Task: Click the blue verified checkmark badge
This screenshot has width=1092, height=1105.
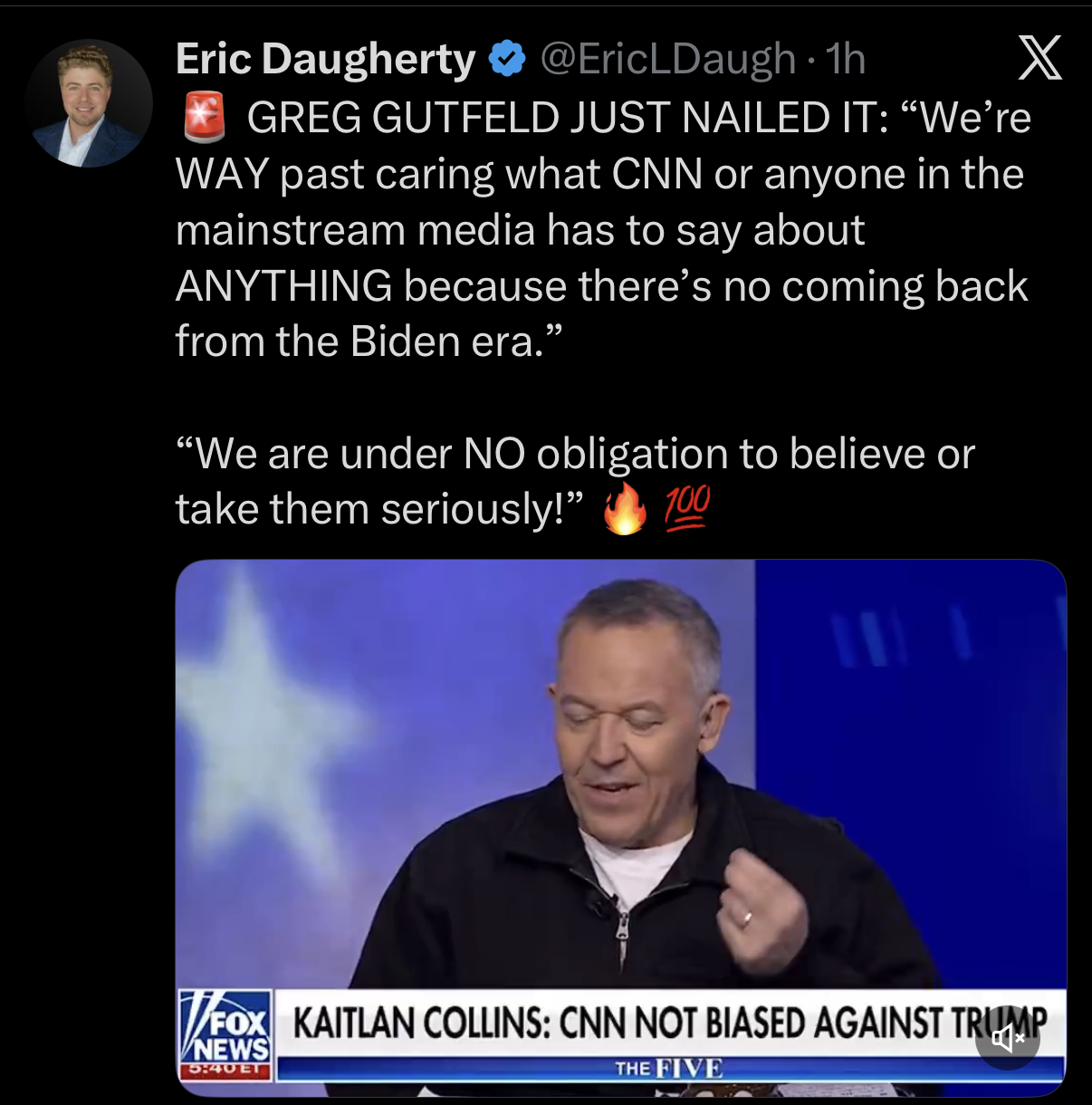Action: (x=507, y=59)
